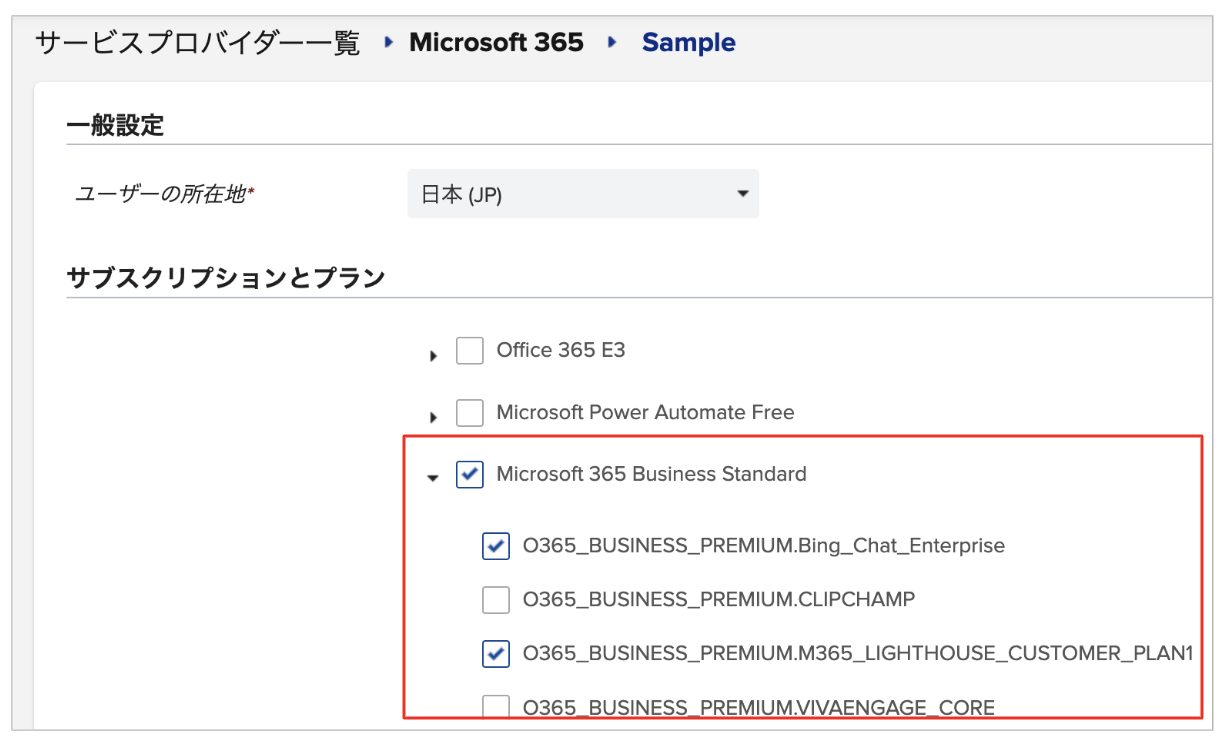Click the サブスクリプションとプラン section heading
This screenshot has height=746, width=1228.
pyautogui.click(x=226, y=278)
